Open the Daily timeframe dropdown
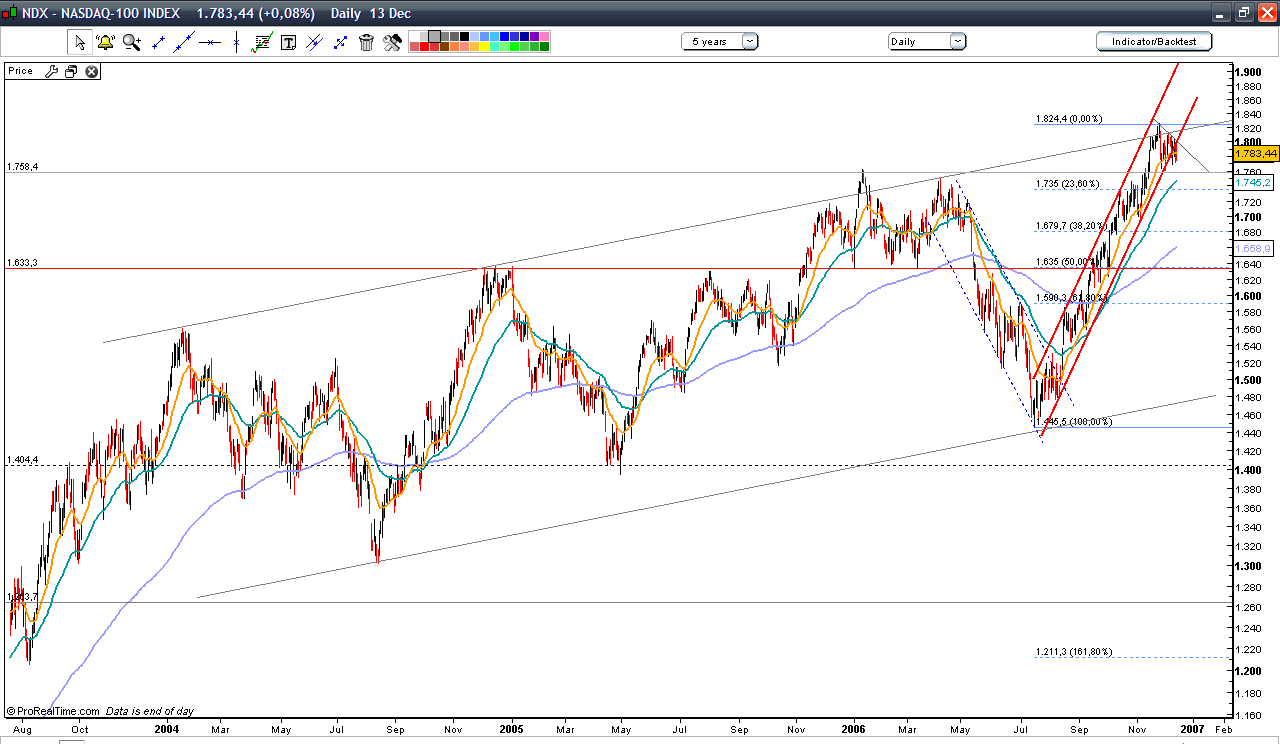The image size is (1280, 744). (x=927, y=41)
